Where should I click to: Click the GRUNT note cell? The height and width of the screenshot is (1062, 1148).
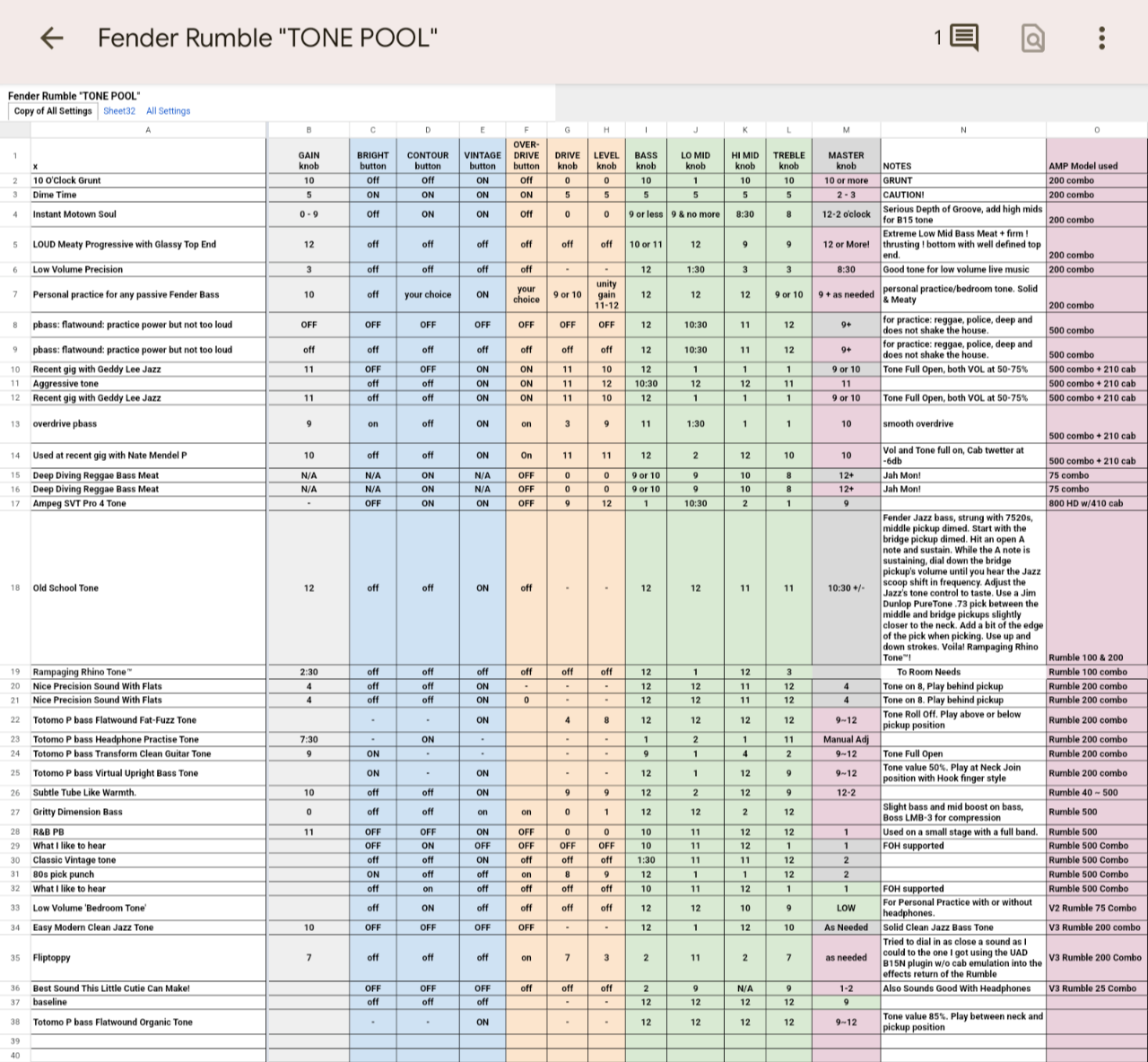click(x=963, y=180)
